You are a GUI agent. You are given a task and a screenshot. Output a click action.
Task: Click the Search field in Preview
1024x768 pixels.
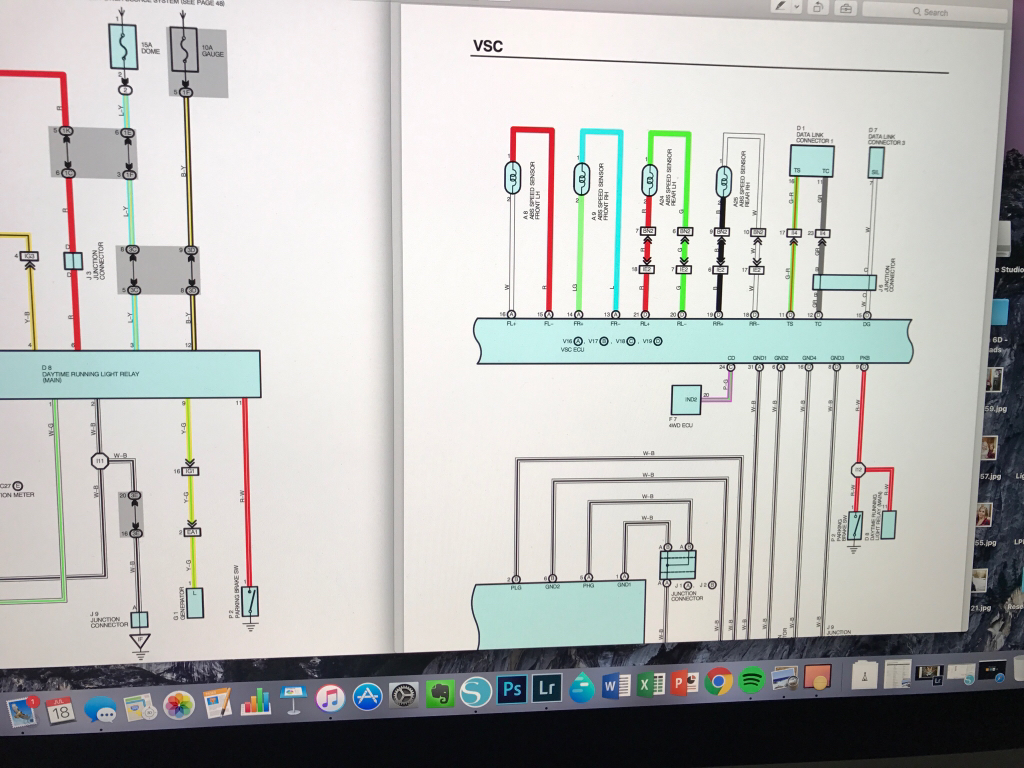[x=933, y=12]
